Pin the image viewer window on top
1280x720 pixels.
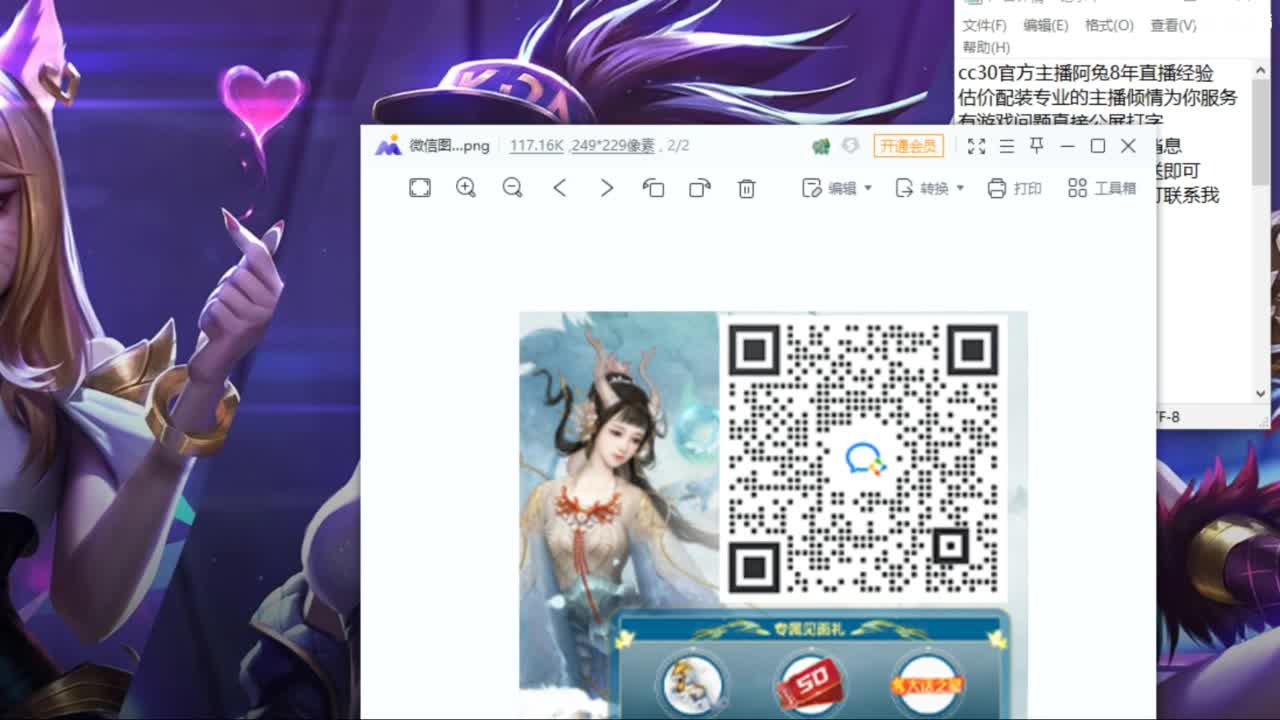pos(1037,146)
